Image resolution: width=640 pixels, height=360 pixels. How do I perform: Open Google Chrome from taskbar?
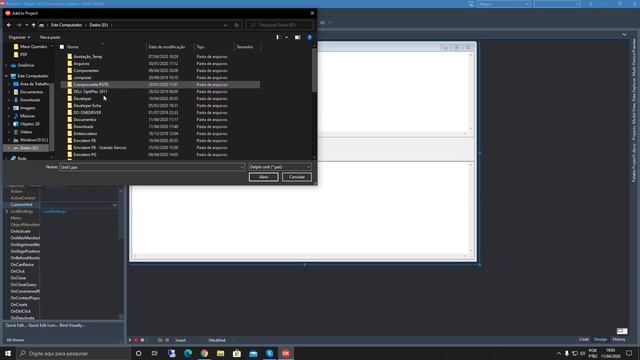204,353
